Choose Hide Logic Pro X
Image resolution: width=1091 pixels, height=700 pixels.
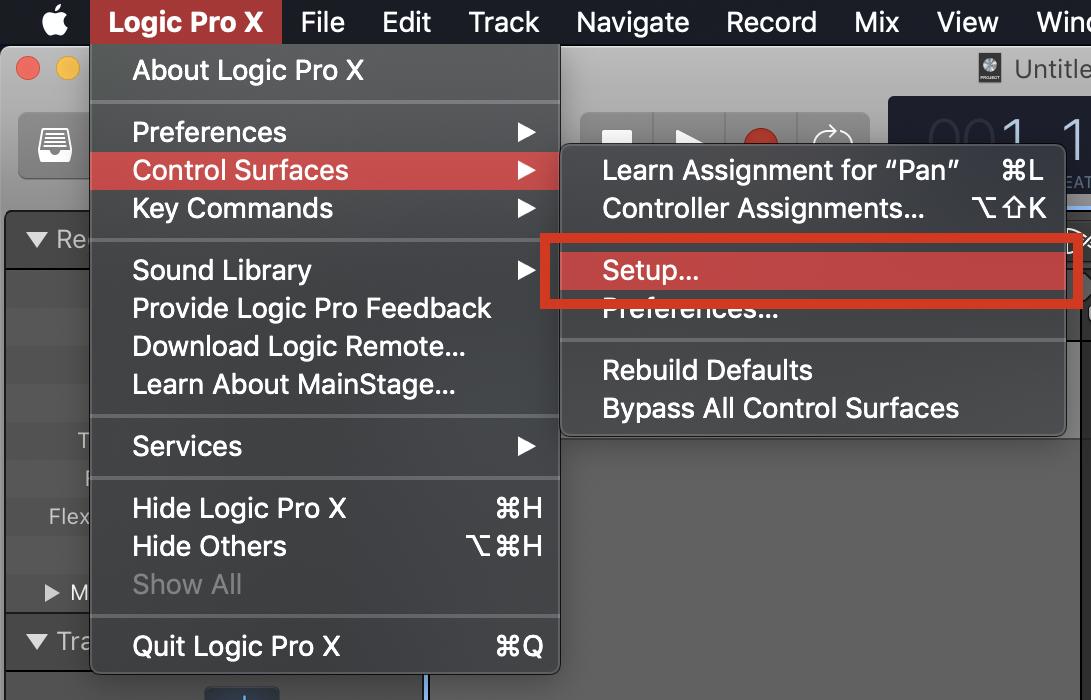[325, 508]
